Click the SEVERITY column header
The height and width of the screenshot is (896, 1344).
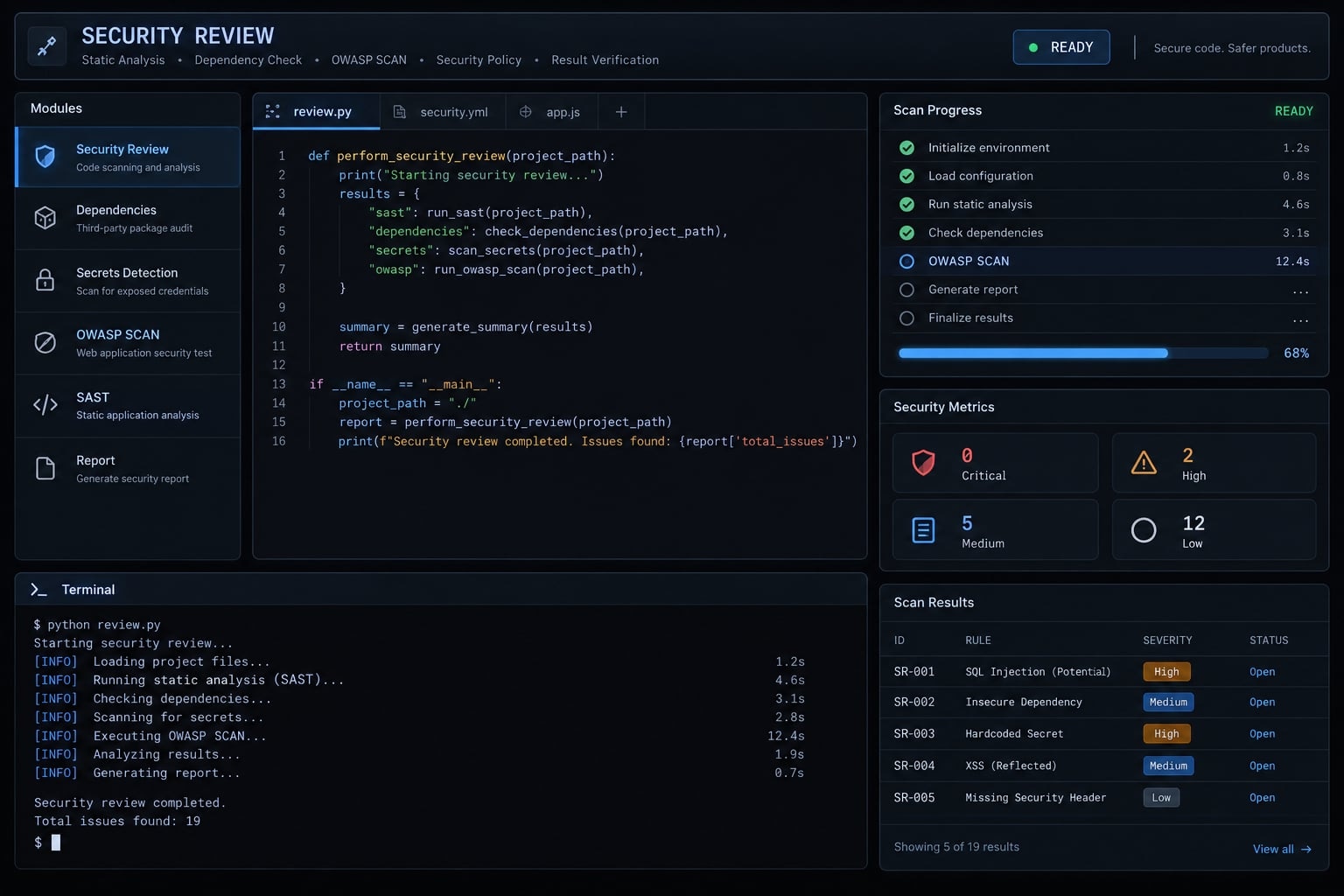[1167, 640]
